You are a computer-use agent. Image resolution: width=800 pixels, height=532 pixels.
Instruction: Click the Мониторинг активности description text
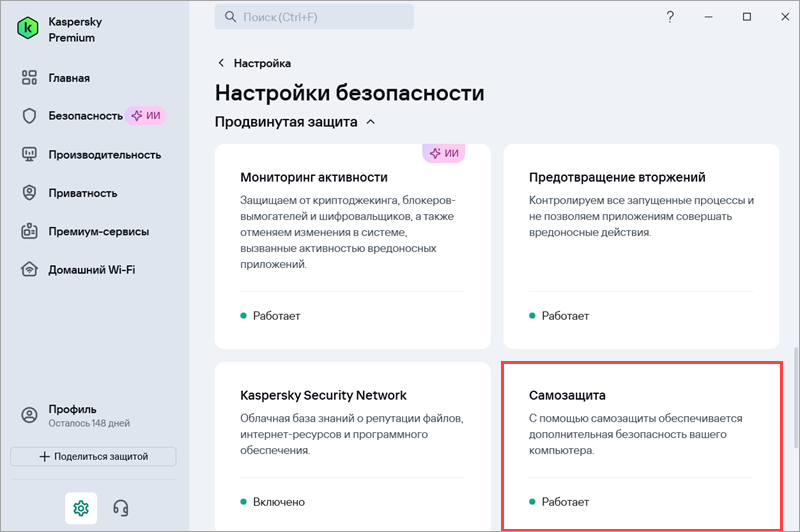click(x=347, y=232)
